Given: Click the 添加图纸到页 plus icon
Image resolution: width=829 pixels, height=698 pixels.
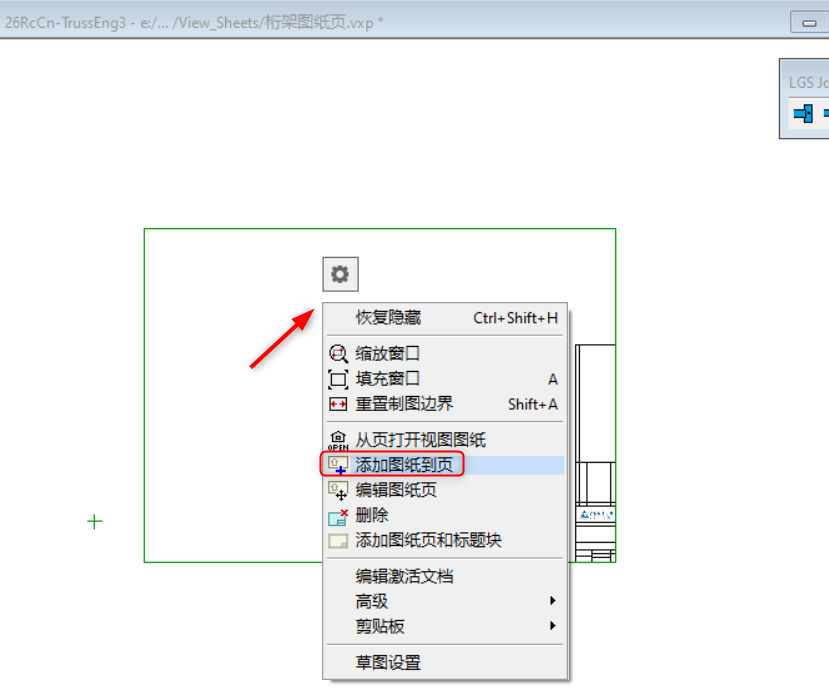Looking at the screenshot, I should pos(338,465).
